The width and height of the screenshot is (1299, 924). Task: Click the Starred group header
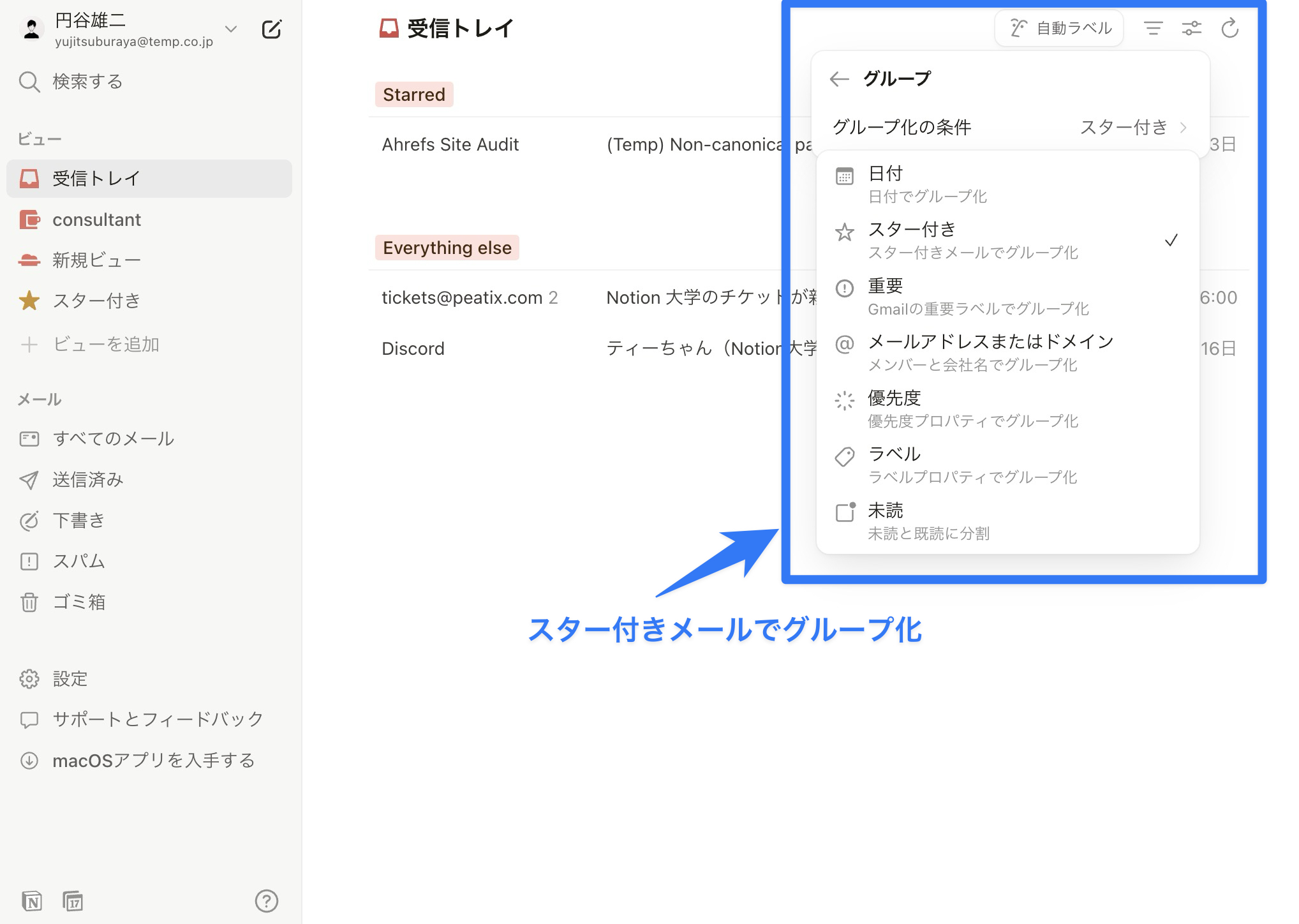pyautogui.click(x=414, y=94)
